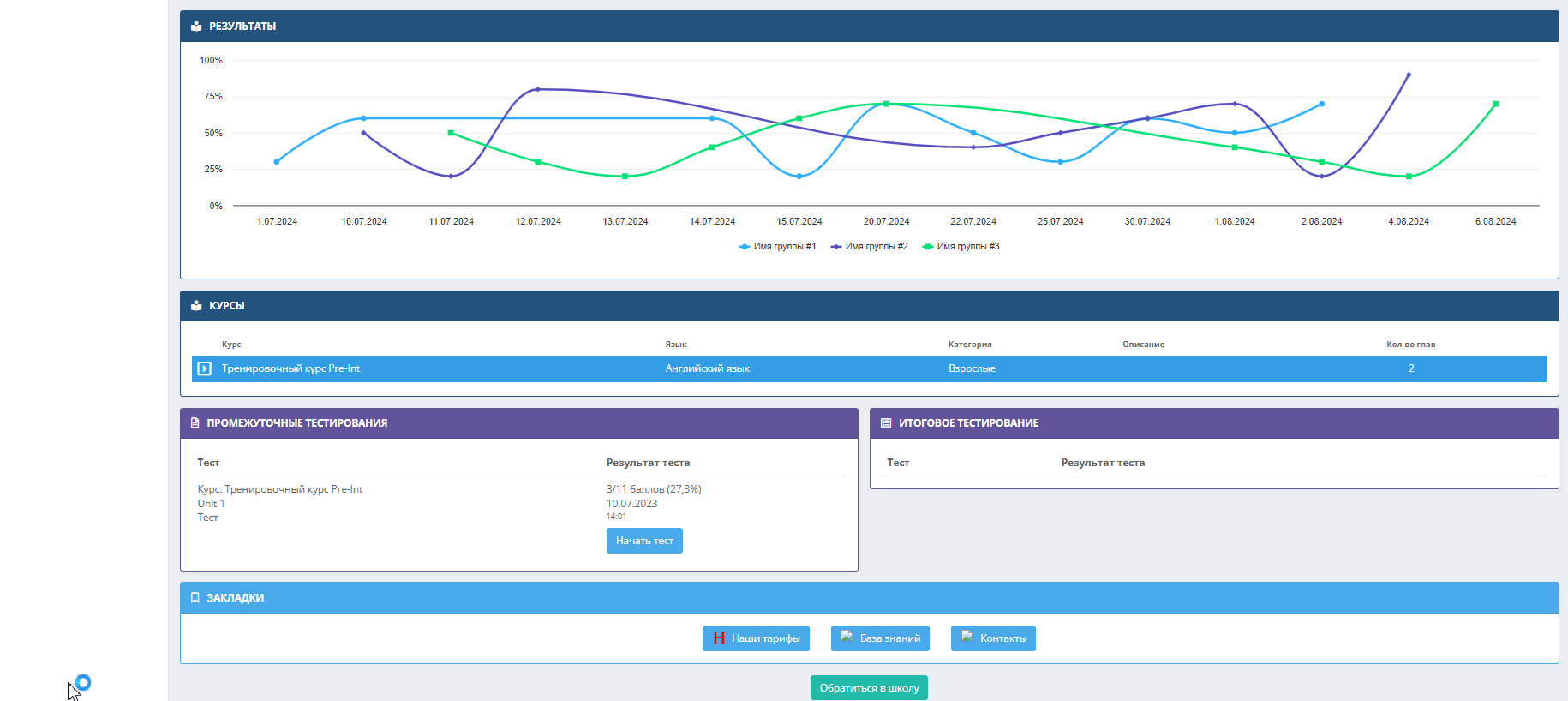Screen dimensions: 1568x701
Task: Click Обратиться в школу button
Action: pyautogui.click(x=869, y=688)
